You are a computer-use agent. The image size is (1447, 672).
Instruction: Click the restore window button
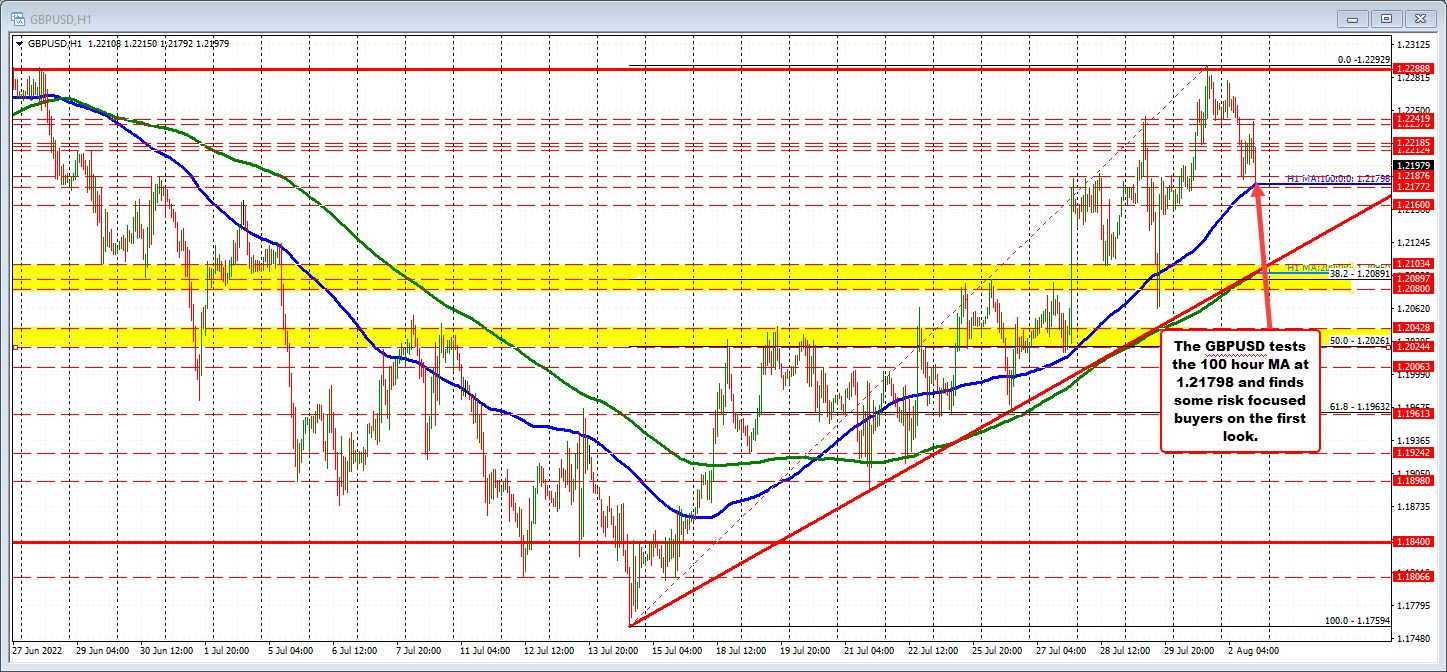tap(1387, 18)
